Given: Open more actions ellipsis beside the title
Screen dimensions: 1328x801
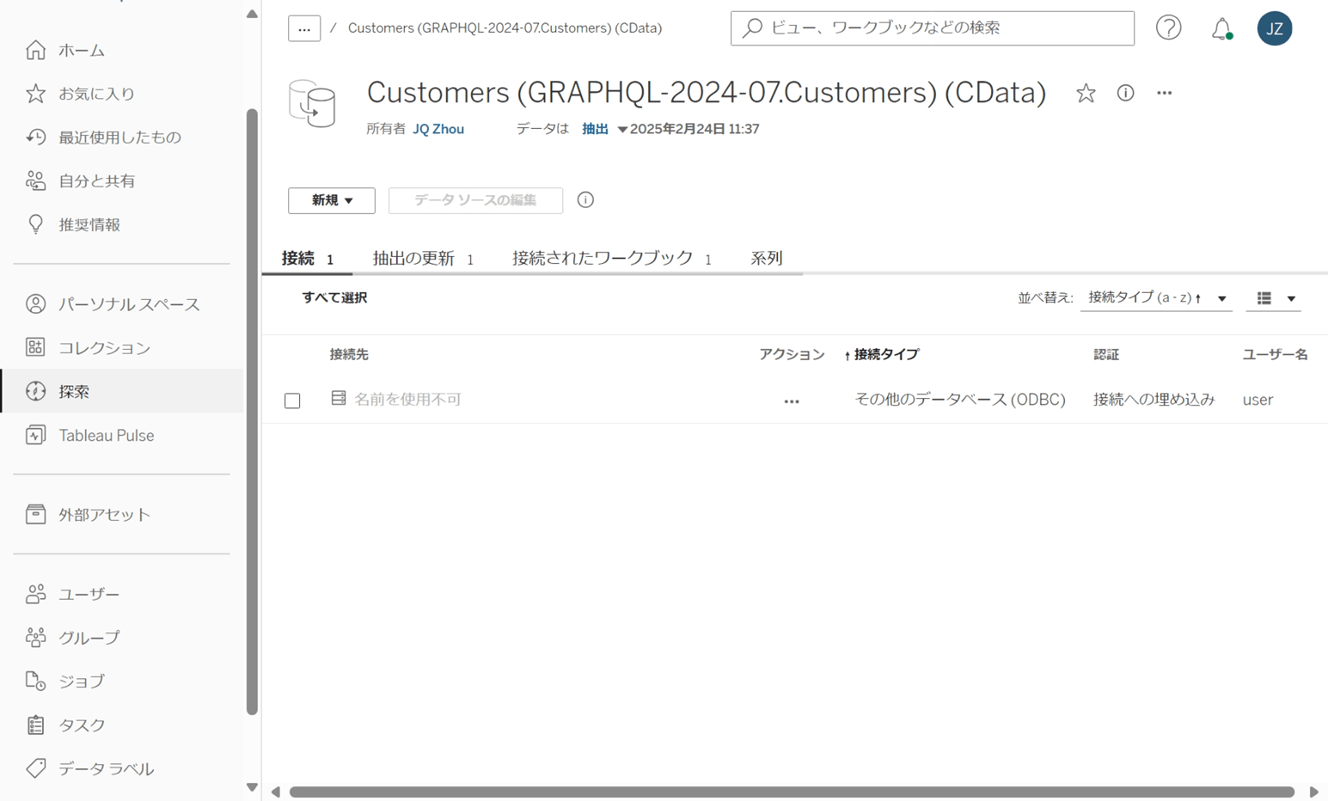Looking at the screenshot, I should click(x=1164, y=93).
